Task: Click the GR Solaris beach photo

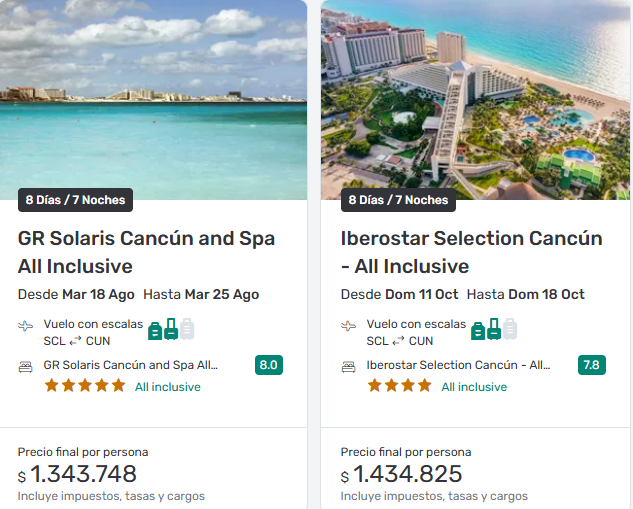Action: tap(153, 95)
